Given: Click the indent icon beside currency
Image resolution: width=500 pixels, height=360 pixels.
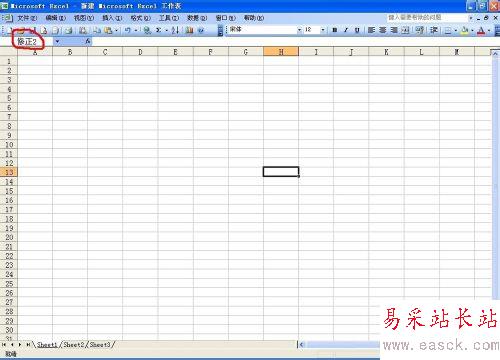Looking at the screenshot, I should coord(434,30).
